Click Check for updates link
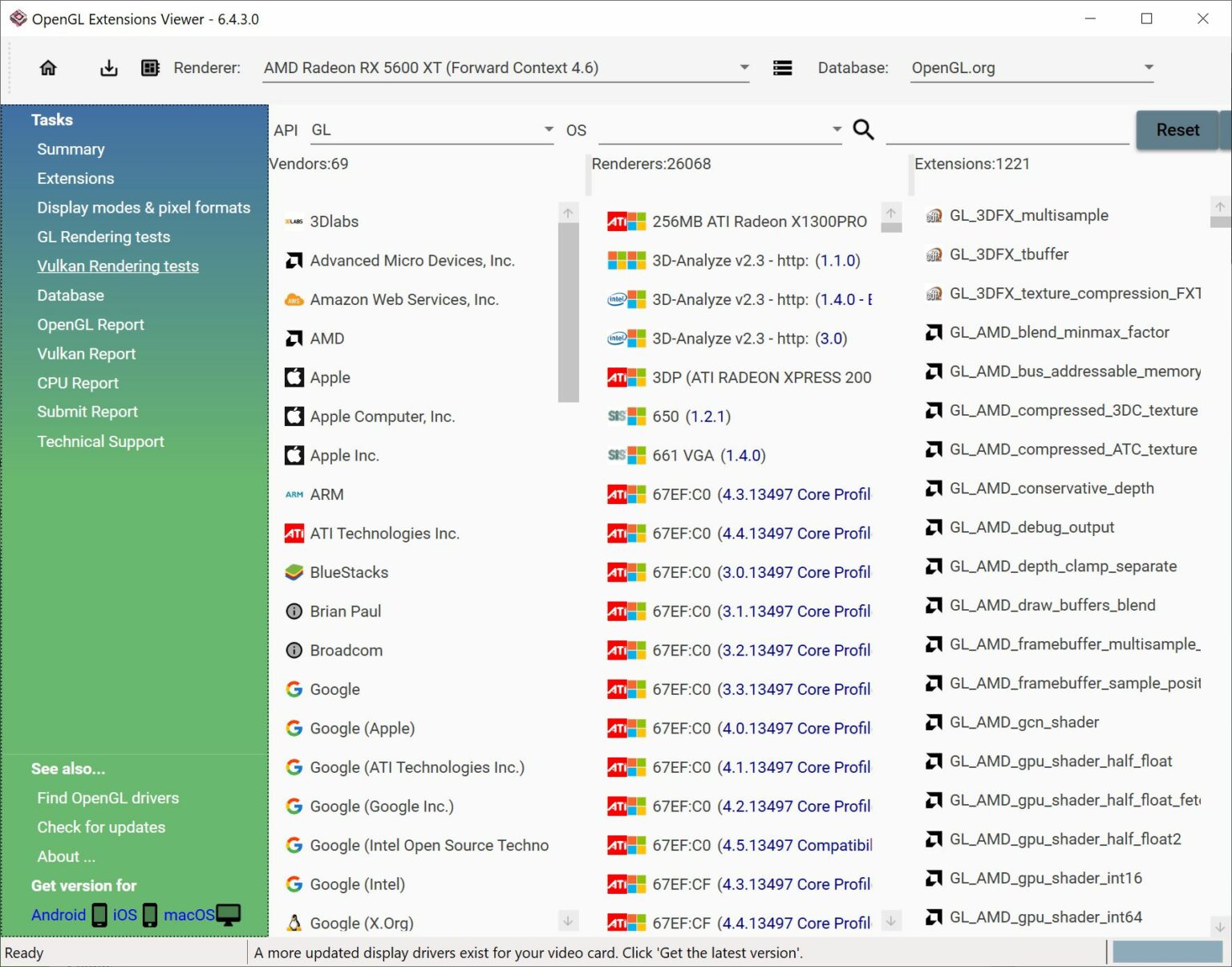The height and width of the screenshot is (967, 1232). 101,827
